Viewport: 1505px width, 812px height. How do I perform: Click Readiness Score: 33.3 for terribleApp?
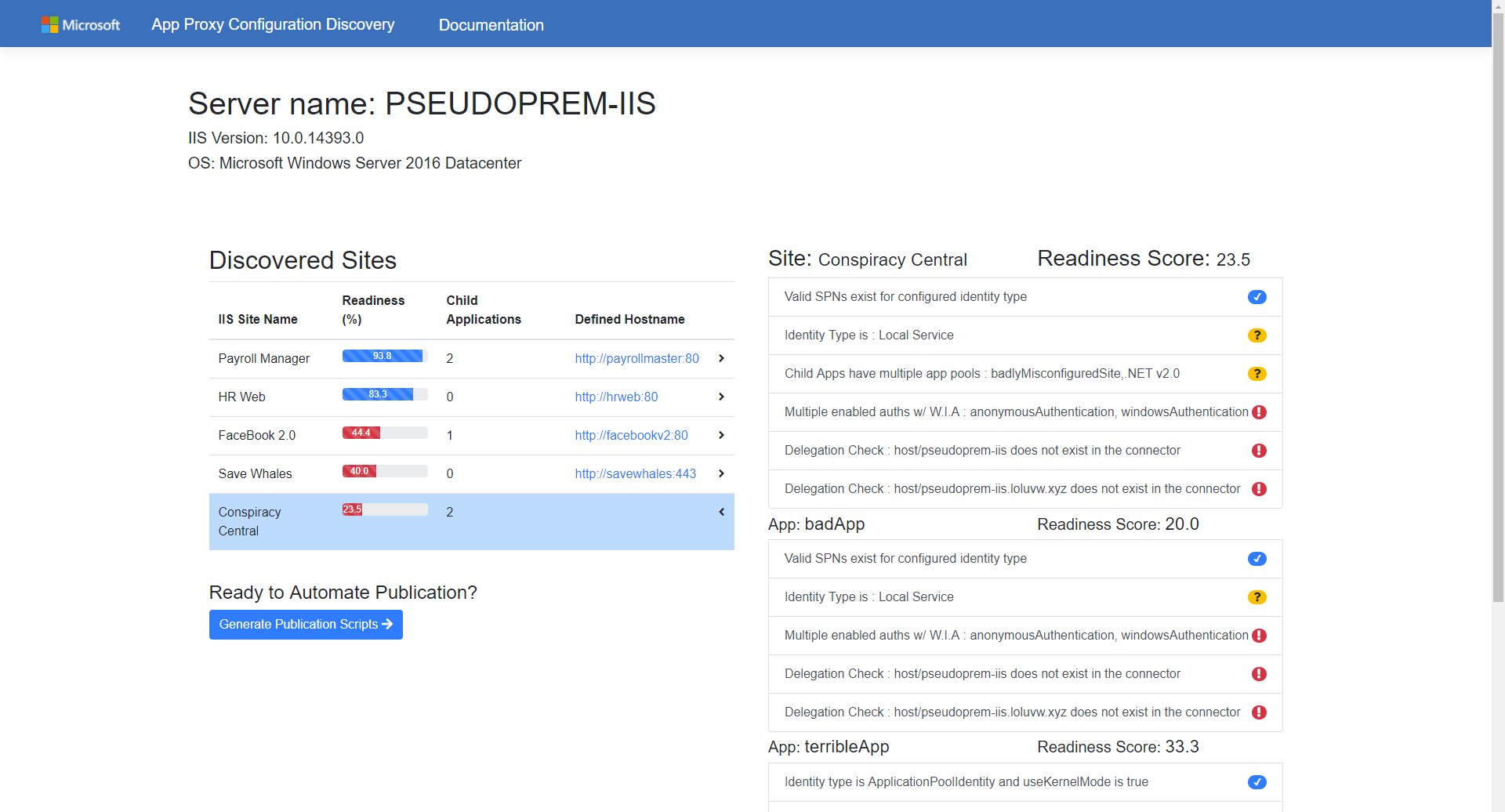(1118, 747)
